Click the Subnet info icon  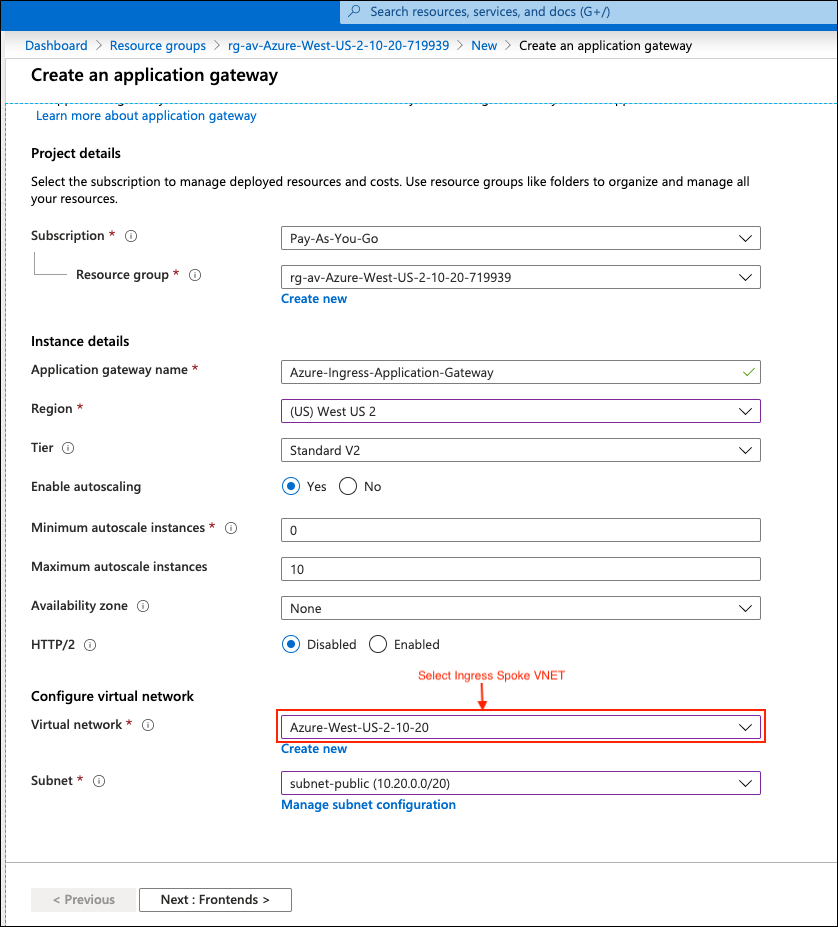coord(98,781)
